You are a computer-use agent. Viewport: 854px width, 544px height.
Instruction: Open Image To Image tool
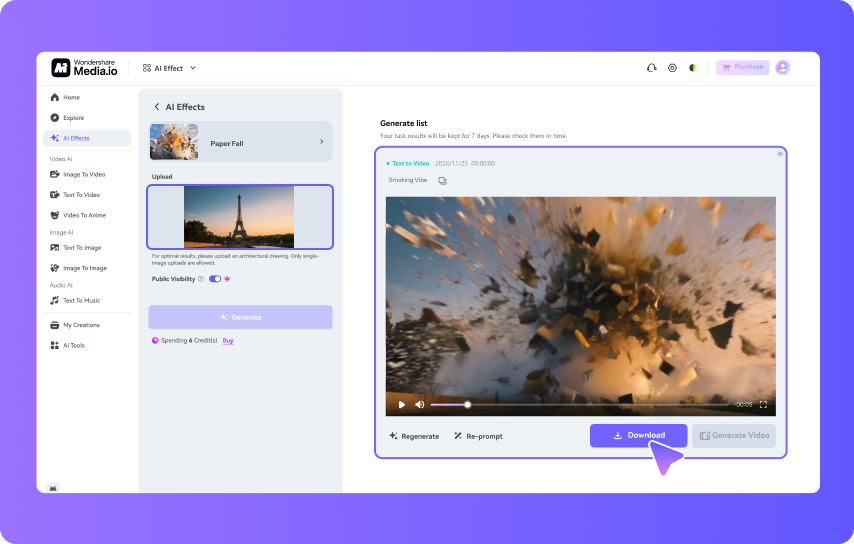click(78, 268)
